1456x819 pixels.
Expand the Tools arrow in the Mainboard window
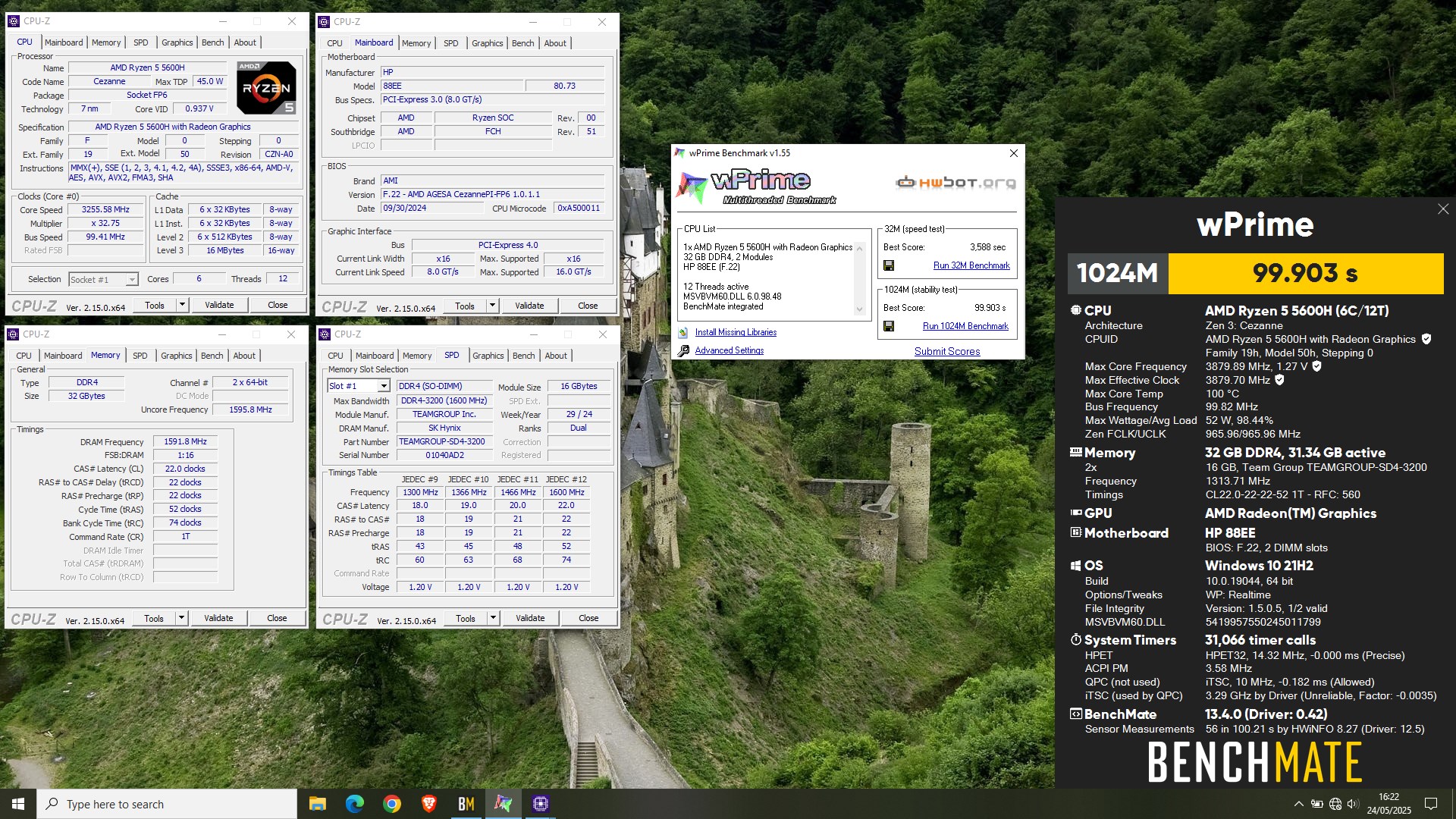[x=492, y=306]
